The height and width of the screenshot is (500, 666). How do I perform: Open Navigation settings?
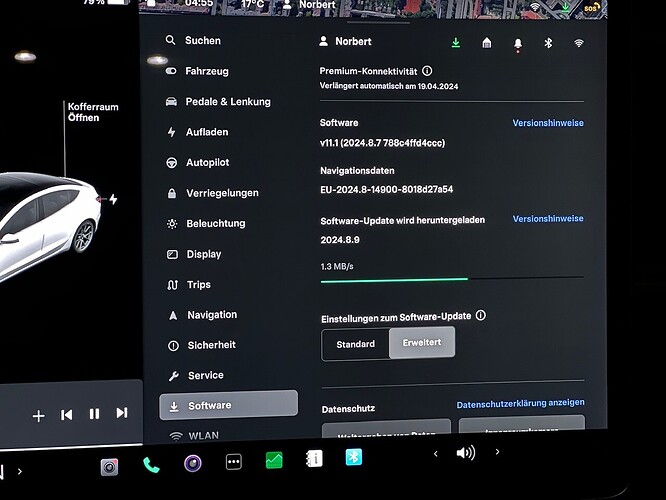[202, 315]
